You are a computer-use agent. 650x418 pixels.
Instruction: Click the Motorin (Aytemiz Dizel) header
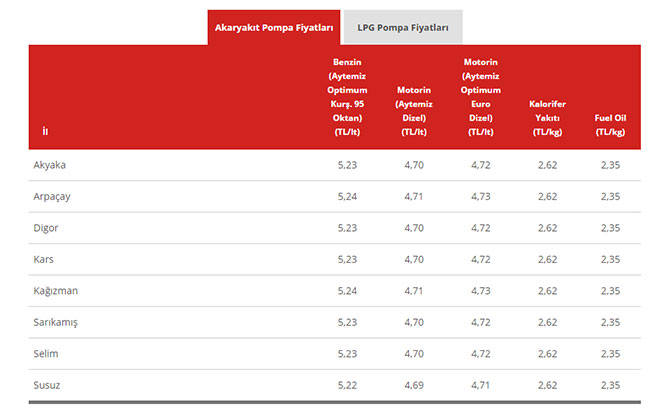[414, 110]
